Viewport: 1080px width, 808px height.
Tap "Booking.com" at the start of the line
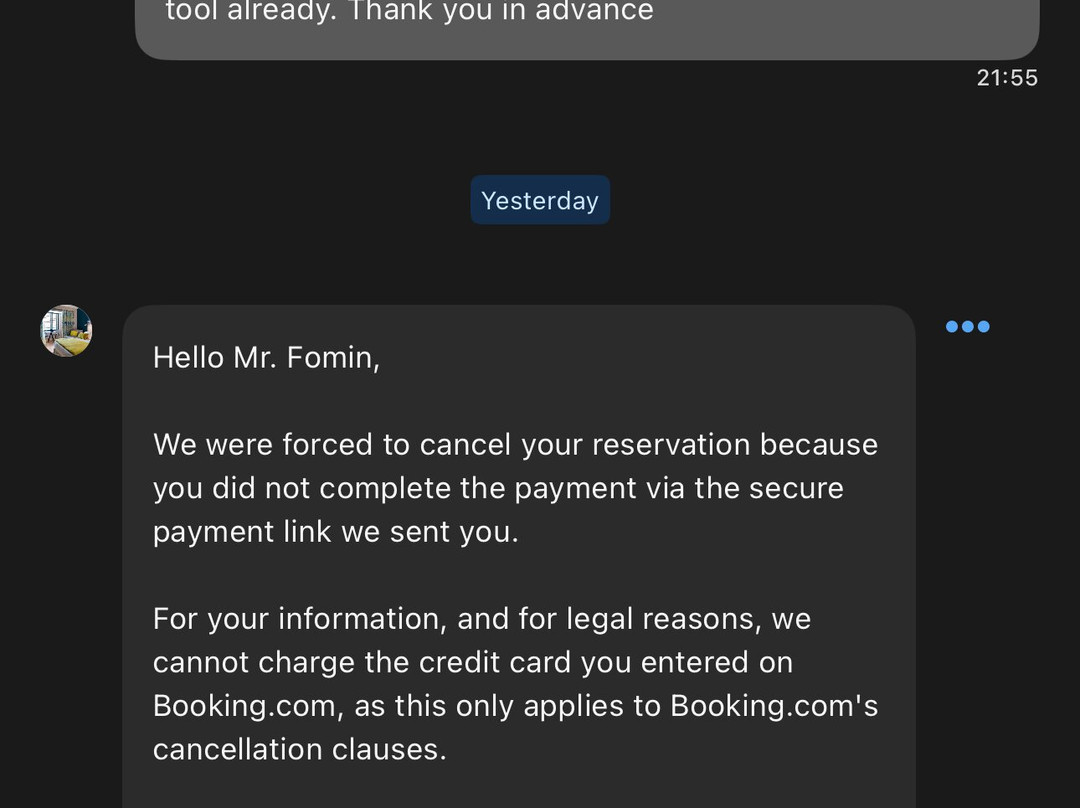click(244, 705)
